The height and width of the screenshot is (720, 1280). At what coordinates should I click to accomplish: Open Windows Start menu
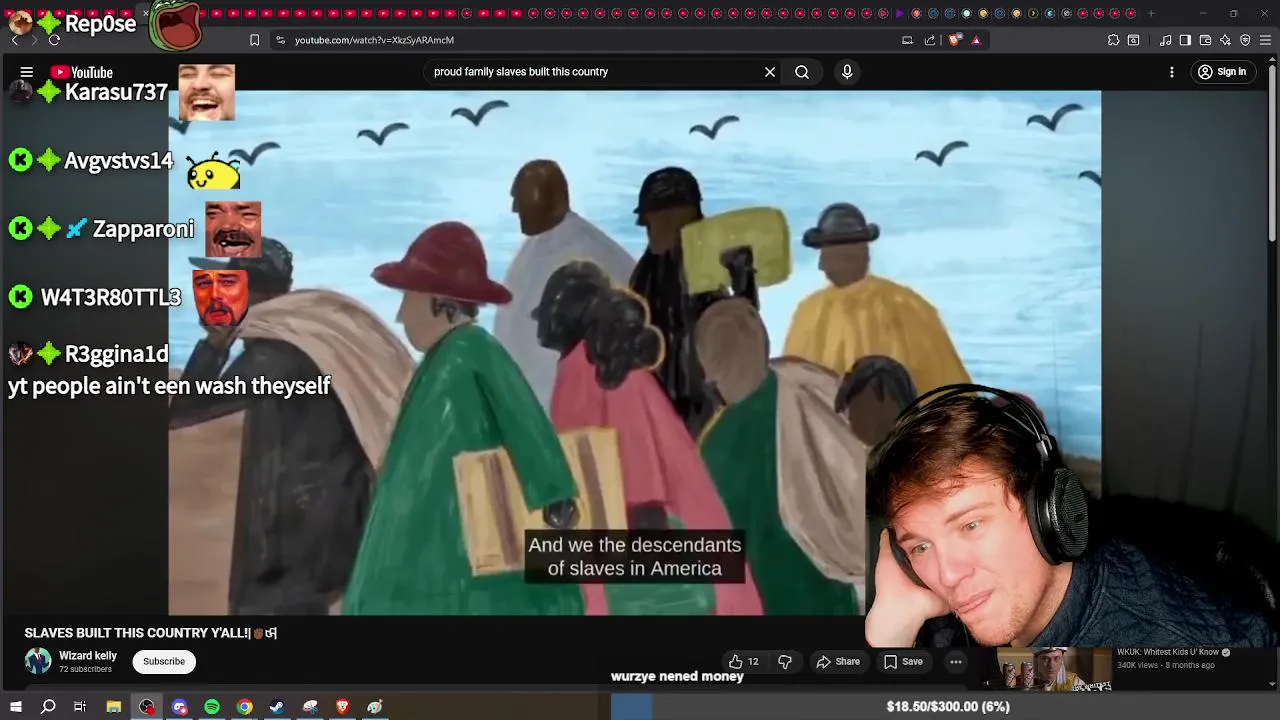coord(16,707)
